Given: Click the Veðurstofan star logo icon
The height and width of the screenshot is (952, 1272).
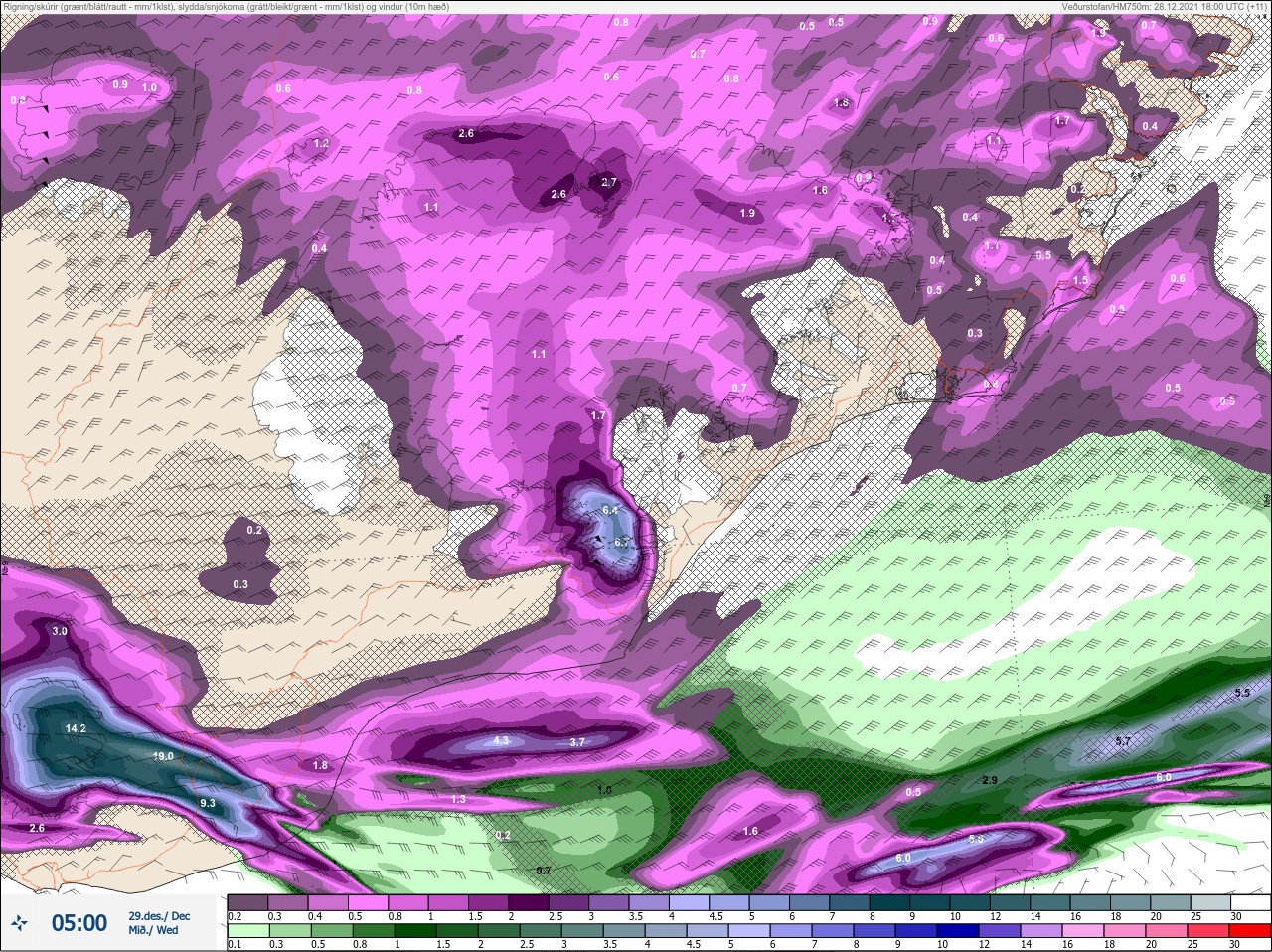Looking at the screenshot, I should pyautogui.click(x=21, y=924).
